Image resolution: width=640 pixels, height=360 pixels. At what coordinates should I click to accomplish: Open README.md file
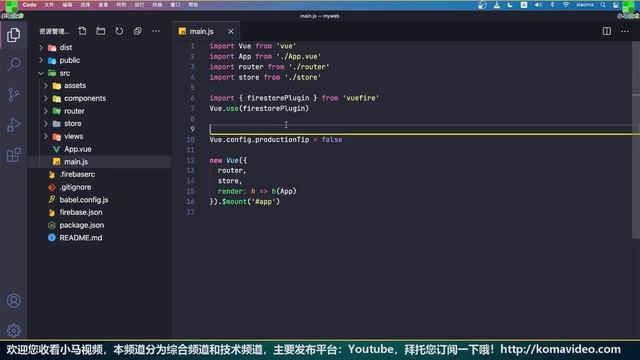[81, 238]
